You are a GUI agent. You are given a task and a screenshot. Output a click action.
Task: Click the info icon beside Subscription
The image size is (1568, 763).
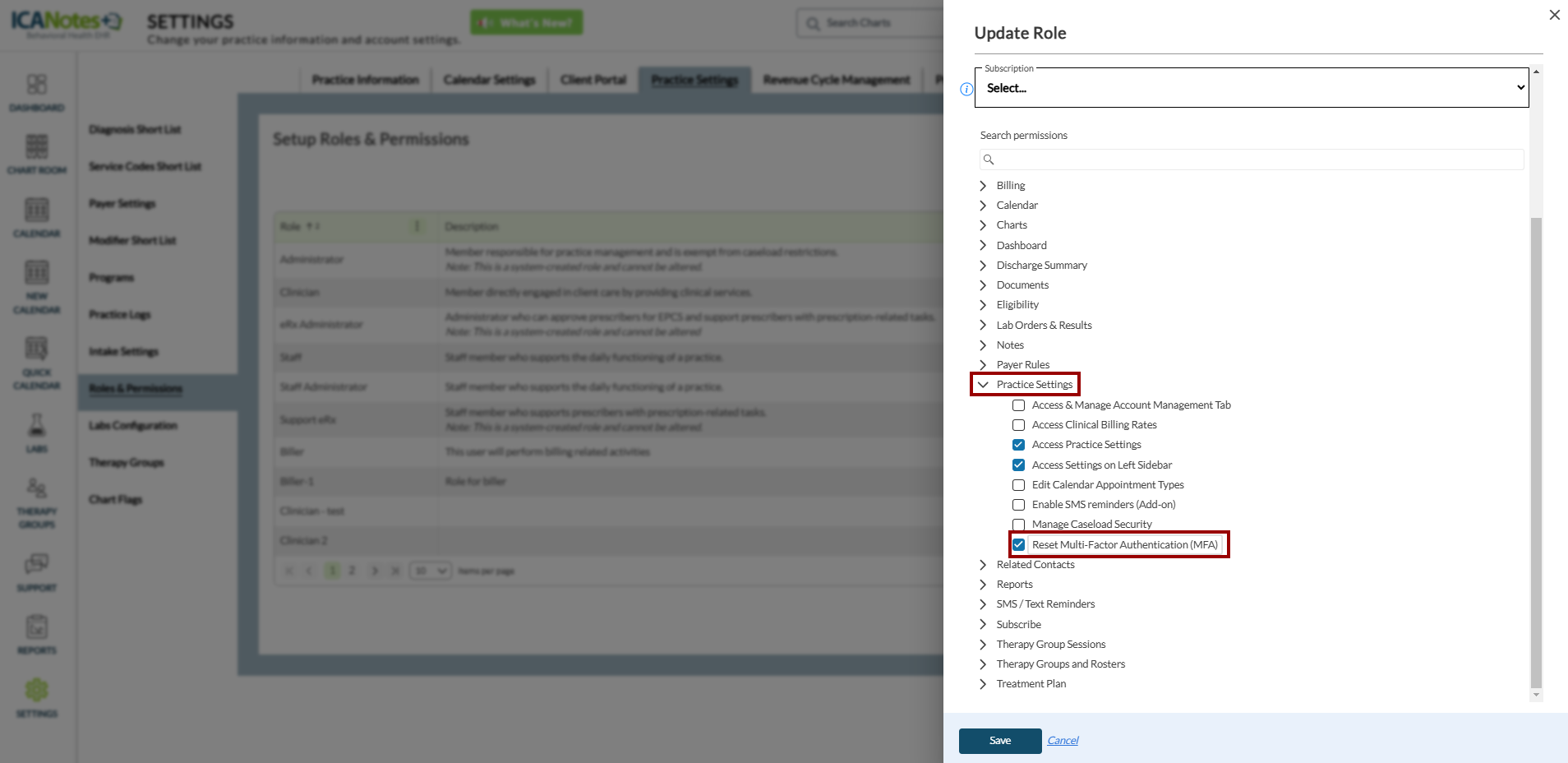point(966,89)
